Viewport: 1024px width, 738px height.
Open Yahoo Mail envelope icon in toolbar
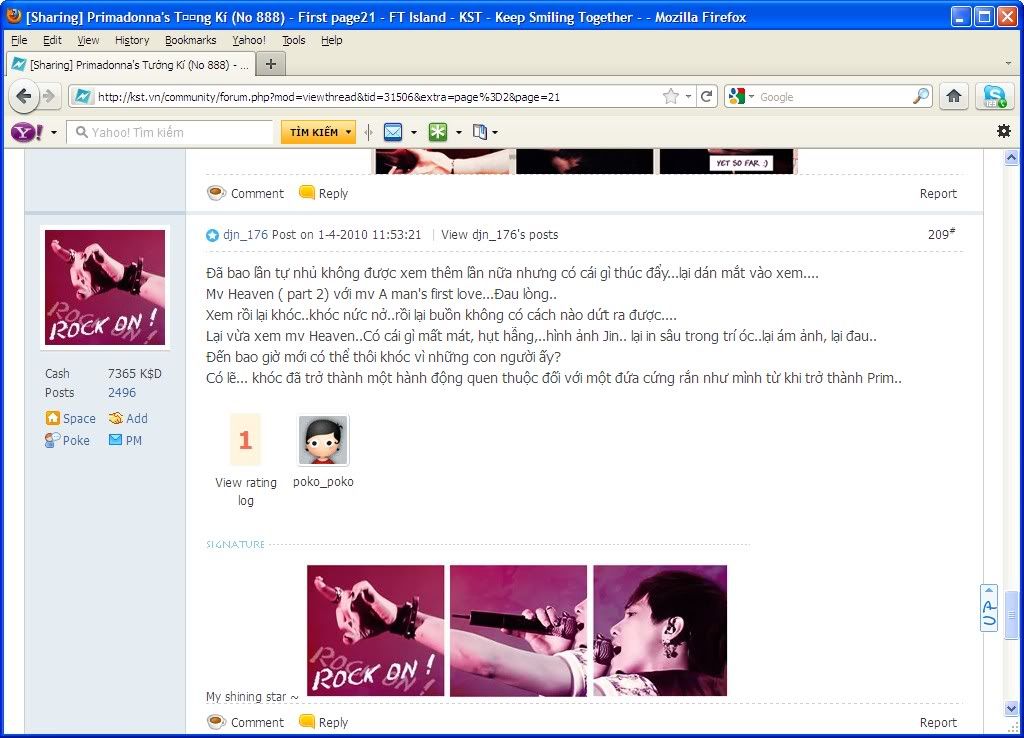392,133
